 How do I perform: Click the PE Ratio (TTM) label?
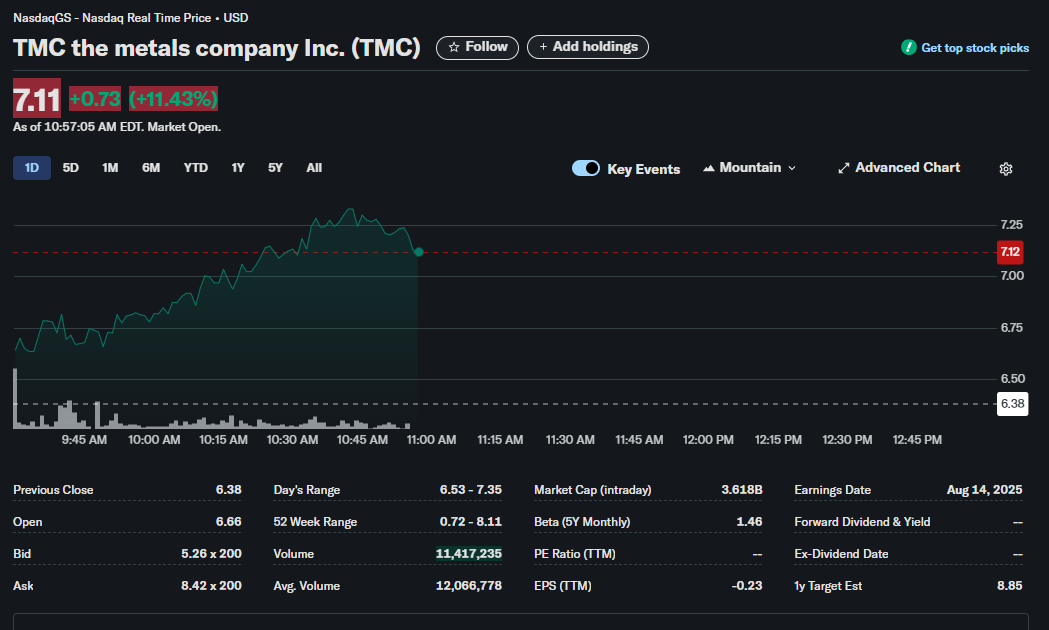575,554
